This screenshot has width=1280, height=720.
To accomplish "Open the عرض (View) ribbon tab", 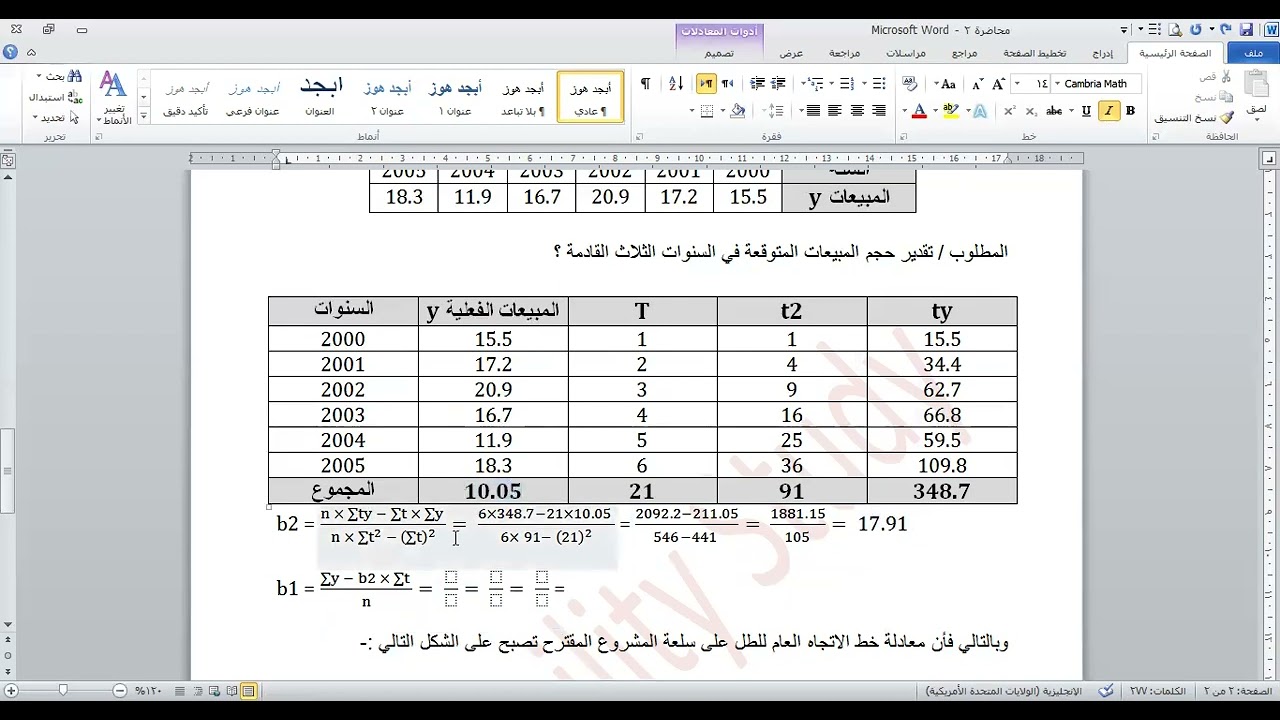I will pos(790,52).
